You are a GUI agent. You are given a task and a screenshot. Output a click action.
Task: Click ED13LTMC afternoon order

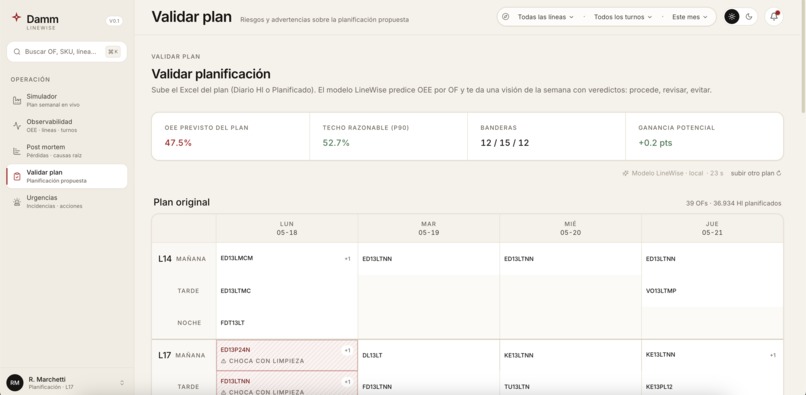tap(235, 291)
